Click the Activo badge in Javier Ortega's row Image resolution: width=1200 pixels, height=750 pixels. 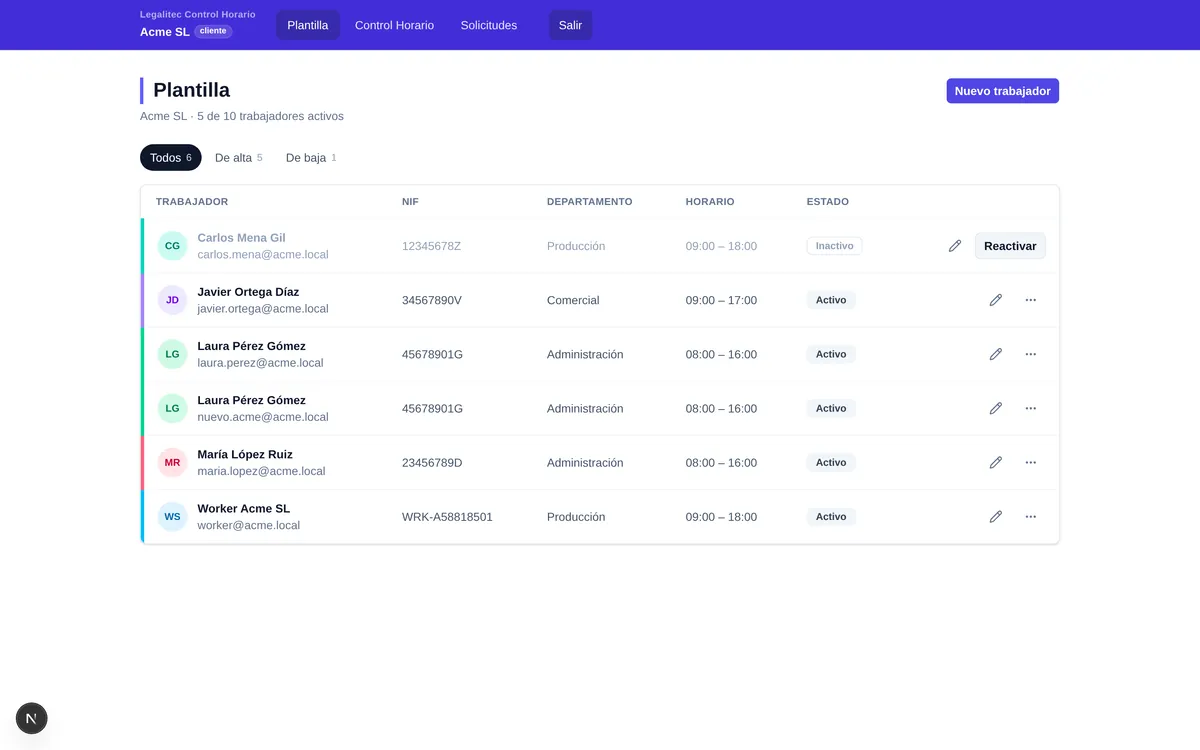(x=831, y=300)
